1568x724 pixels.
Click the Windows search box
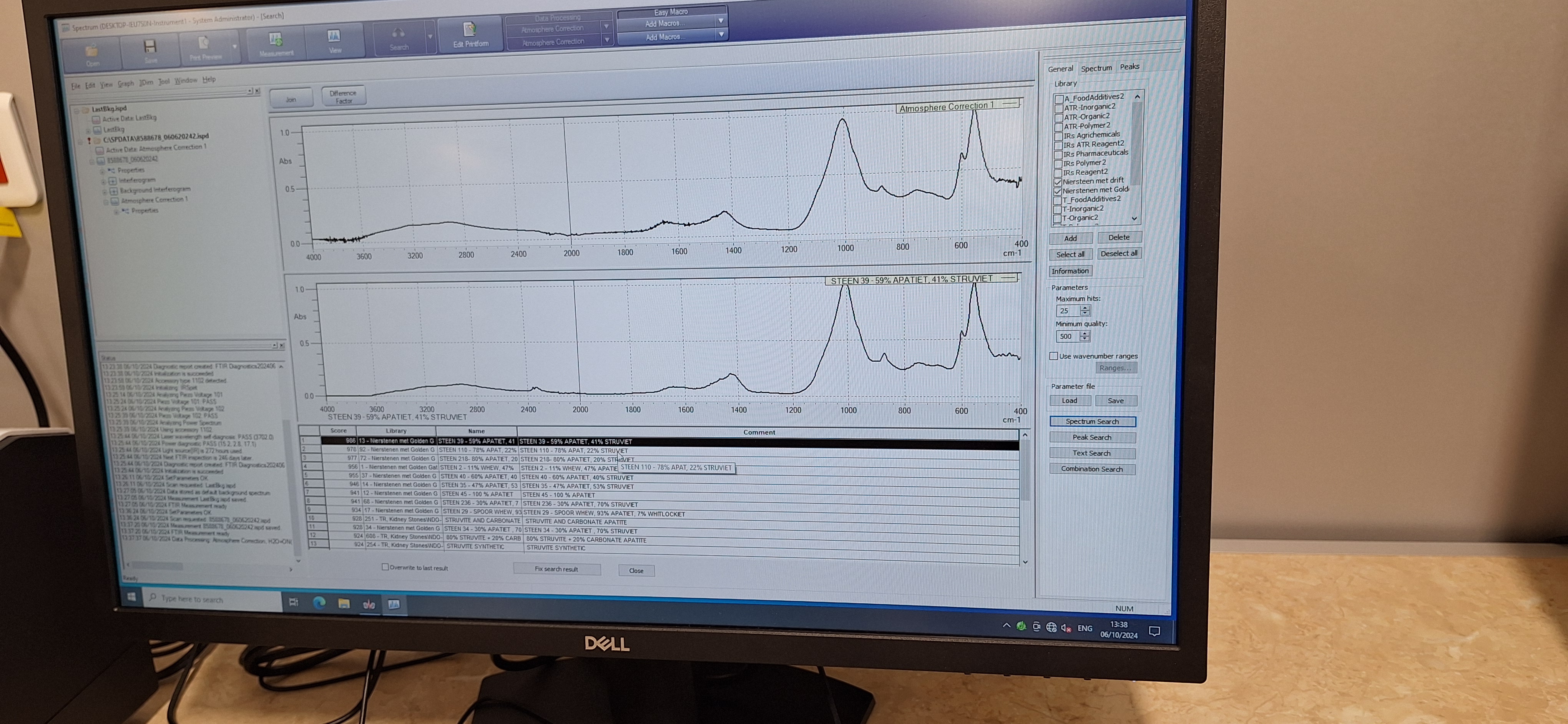click(212, 599)
